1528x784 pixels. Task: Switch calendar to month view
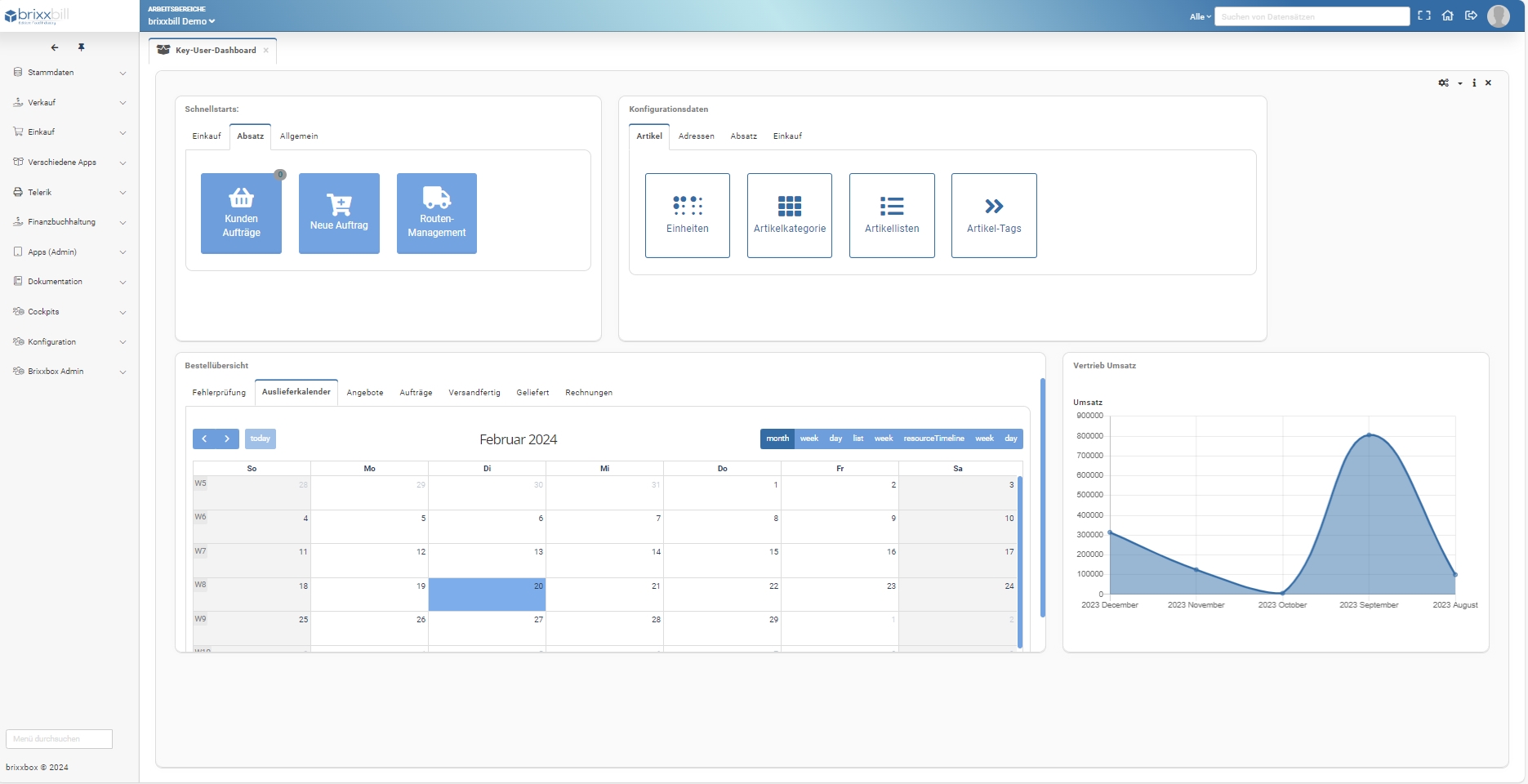(777, 439)
